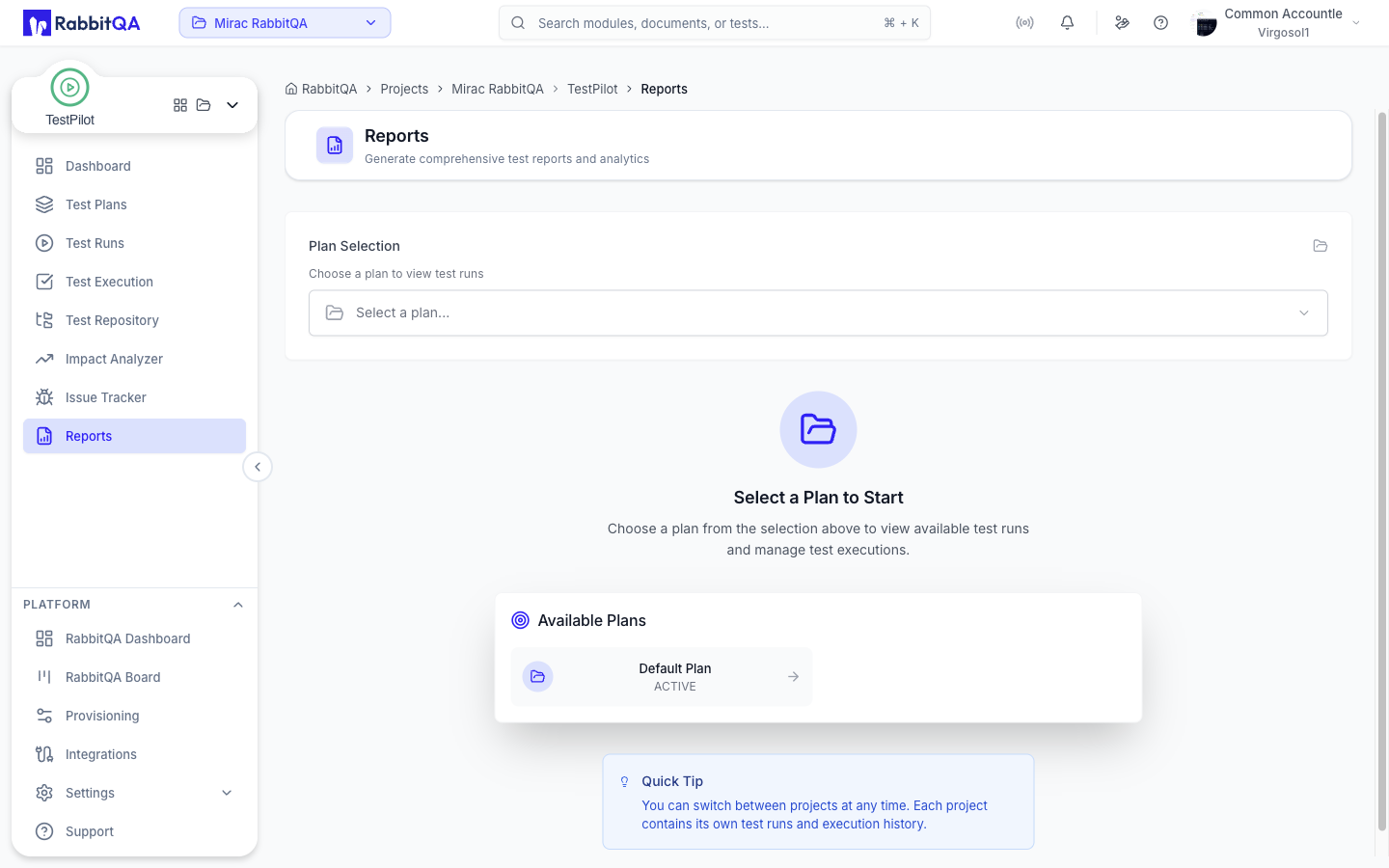The height and width of the screenshot is (868, 1389).
Task: Click the folder icon in Plan Selection header
Action: point(1321,246)
